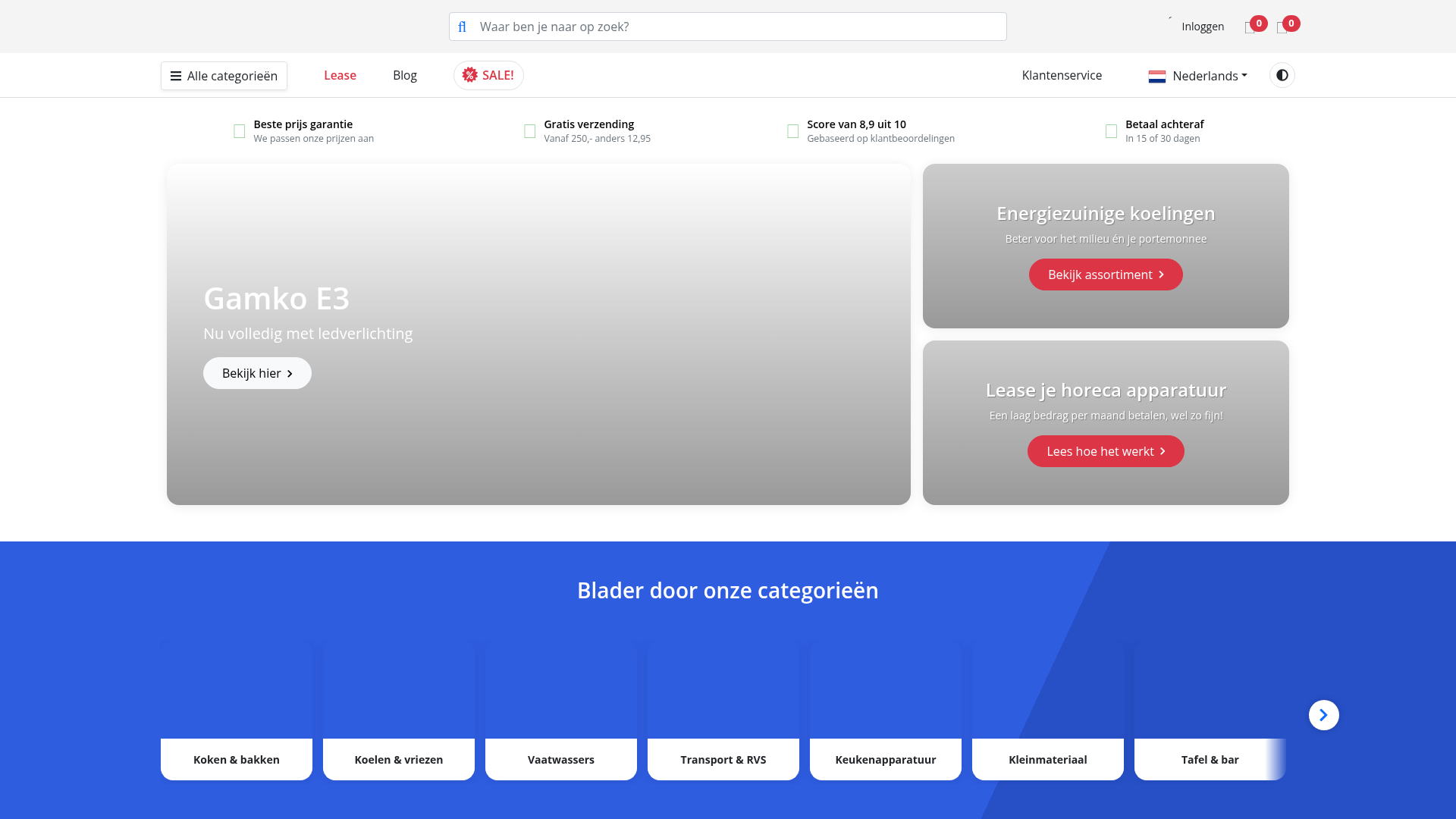The height and width of the screenshot is (819, 1456).
Task: Click 'Nu volledig met ledverlichting' subtitle
Action: click(x=308, y=334)
